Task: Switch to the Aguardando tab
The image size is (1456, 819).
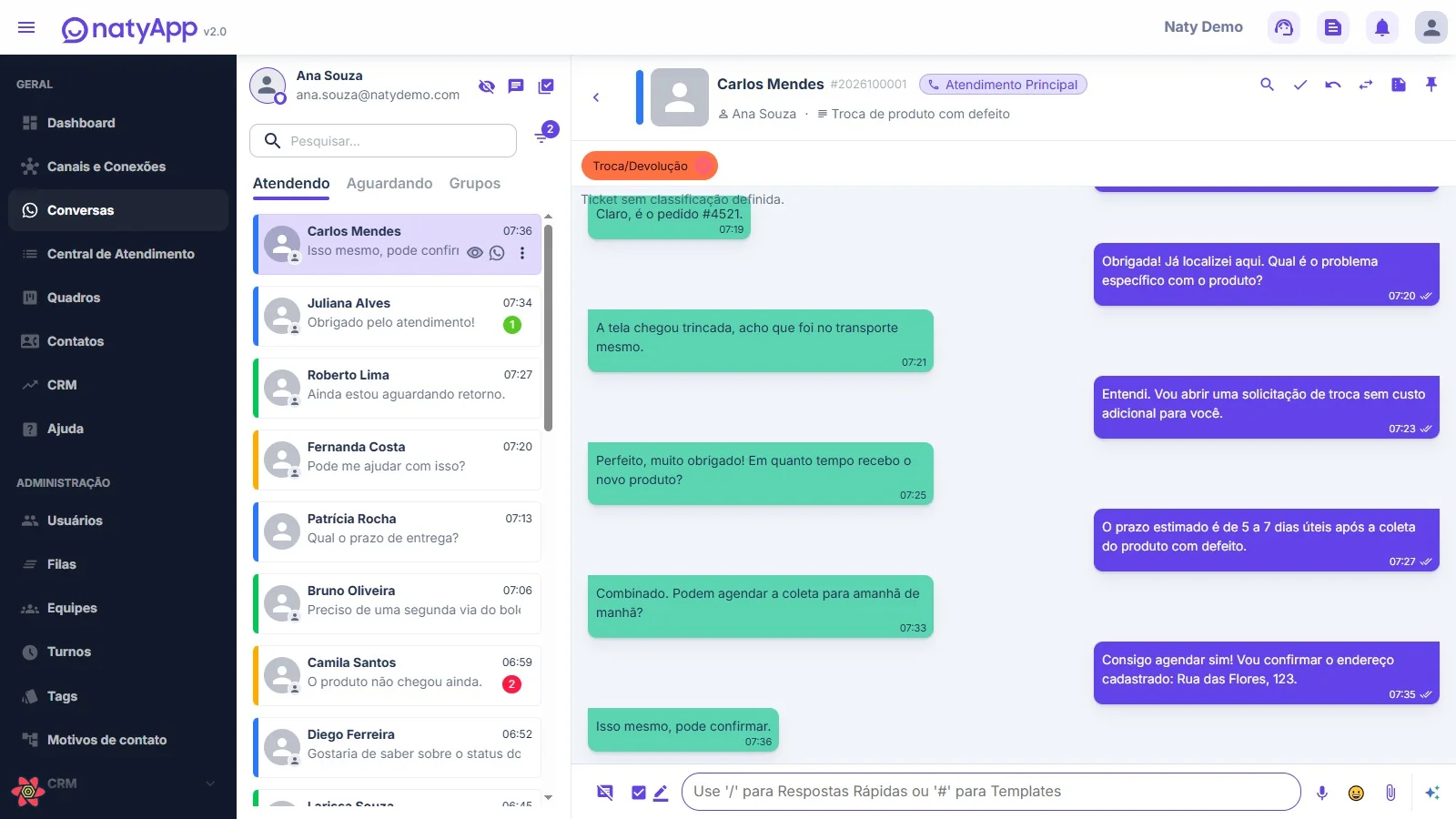Action: click(x=389, y=184)
